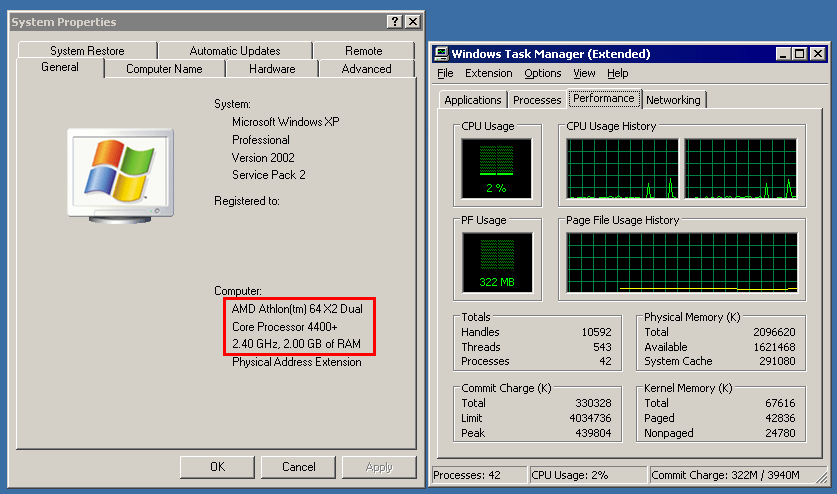Click the CPU Usage 2 % gauge
Viewport: 837px width, 494px height.
(x=496, y=169)
